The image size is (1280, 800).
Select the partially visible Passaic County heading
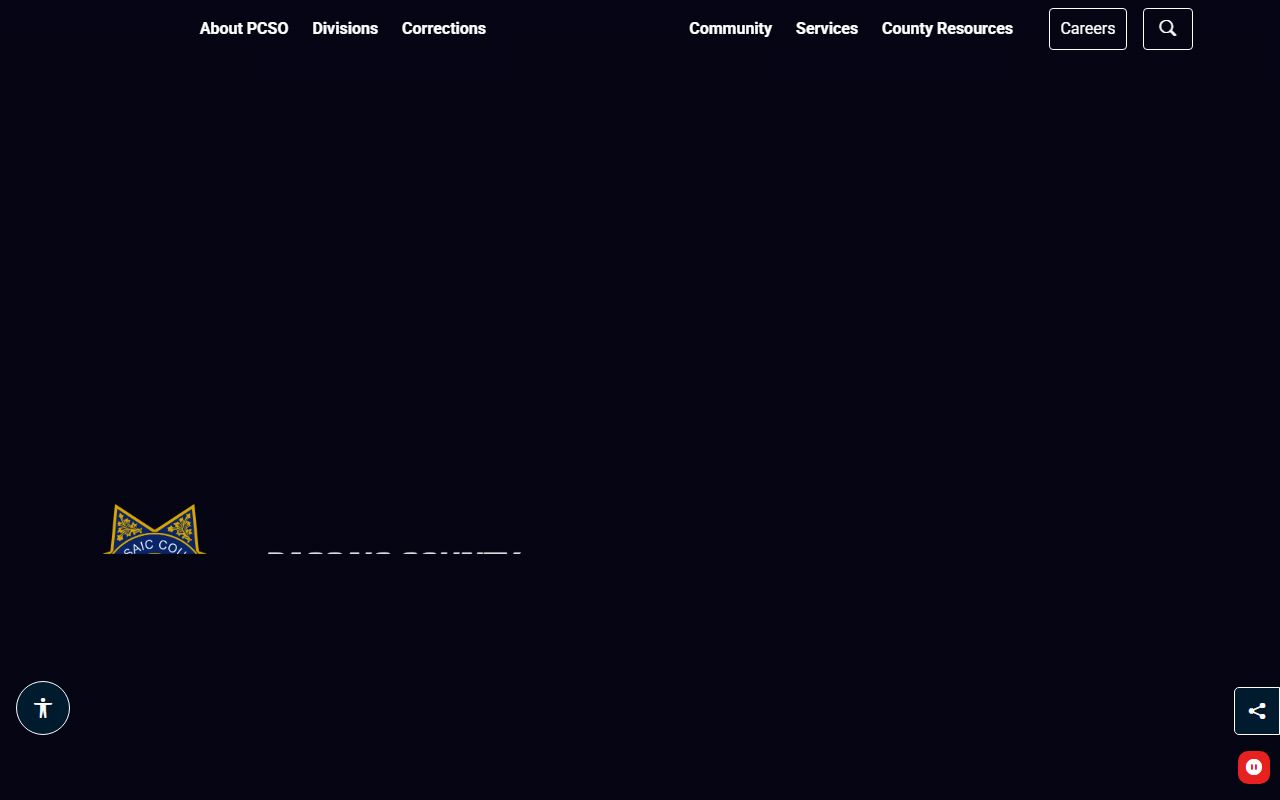pyautogui.click(x=394, y=553)
